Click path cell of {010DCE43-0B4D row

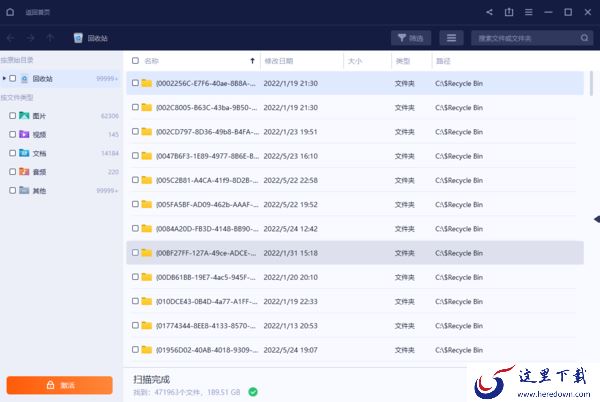[x=459, y=302]
